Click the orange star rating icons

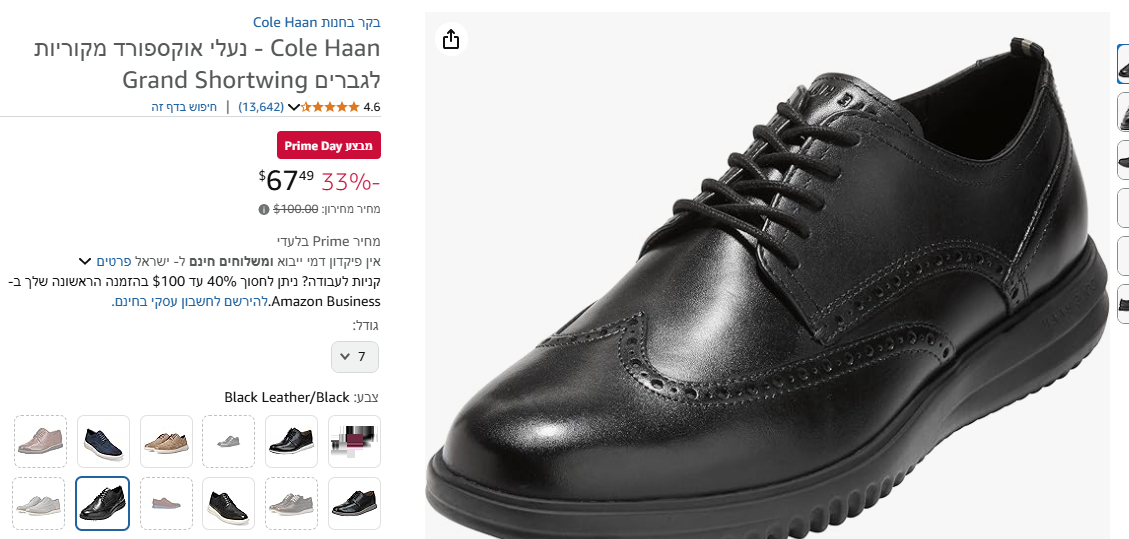pyautogui.click(x=330, y=107)
